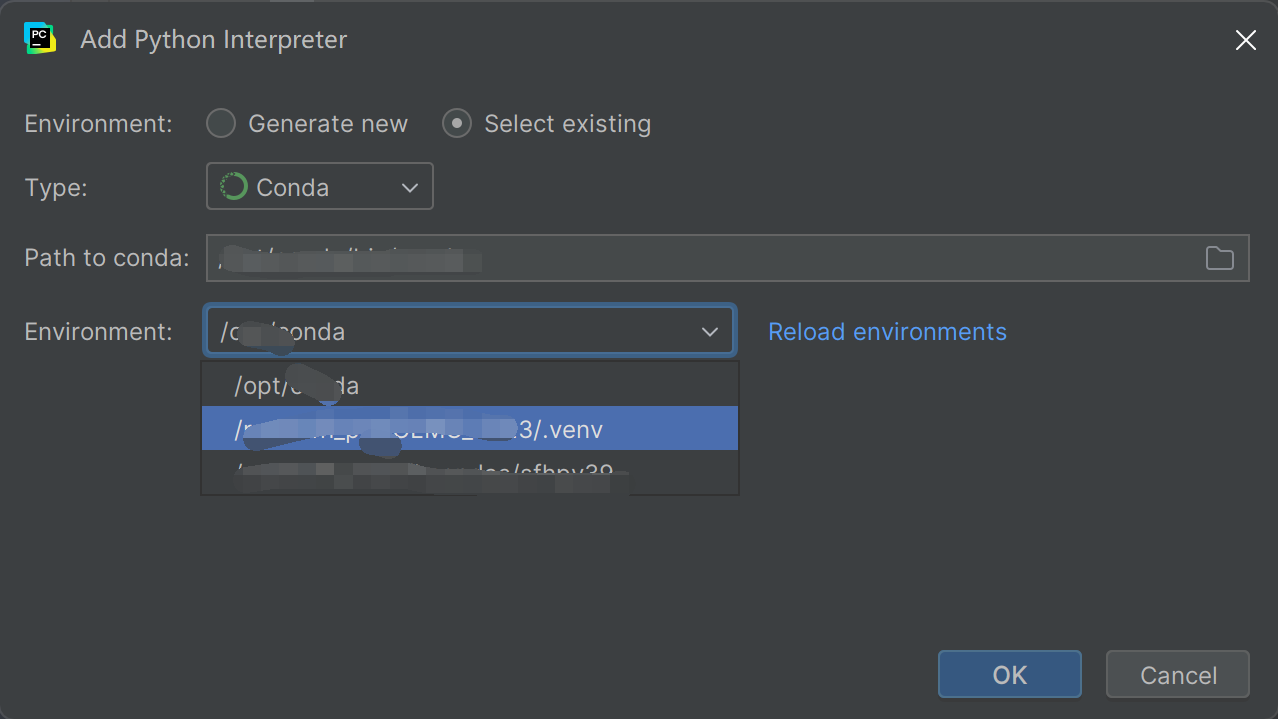Choose the /opt conda entry in list
1278x719 pixels.
point(470,385)
